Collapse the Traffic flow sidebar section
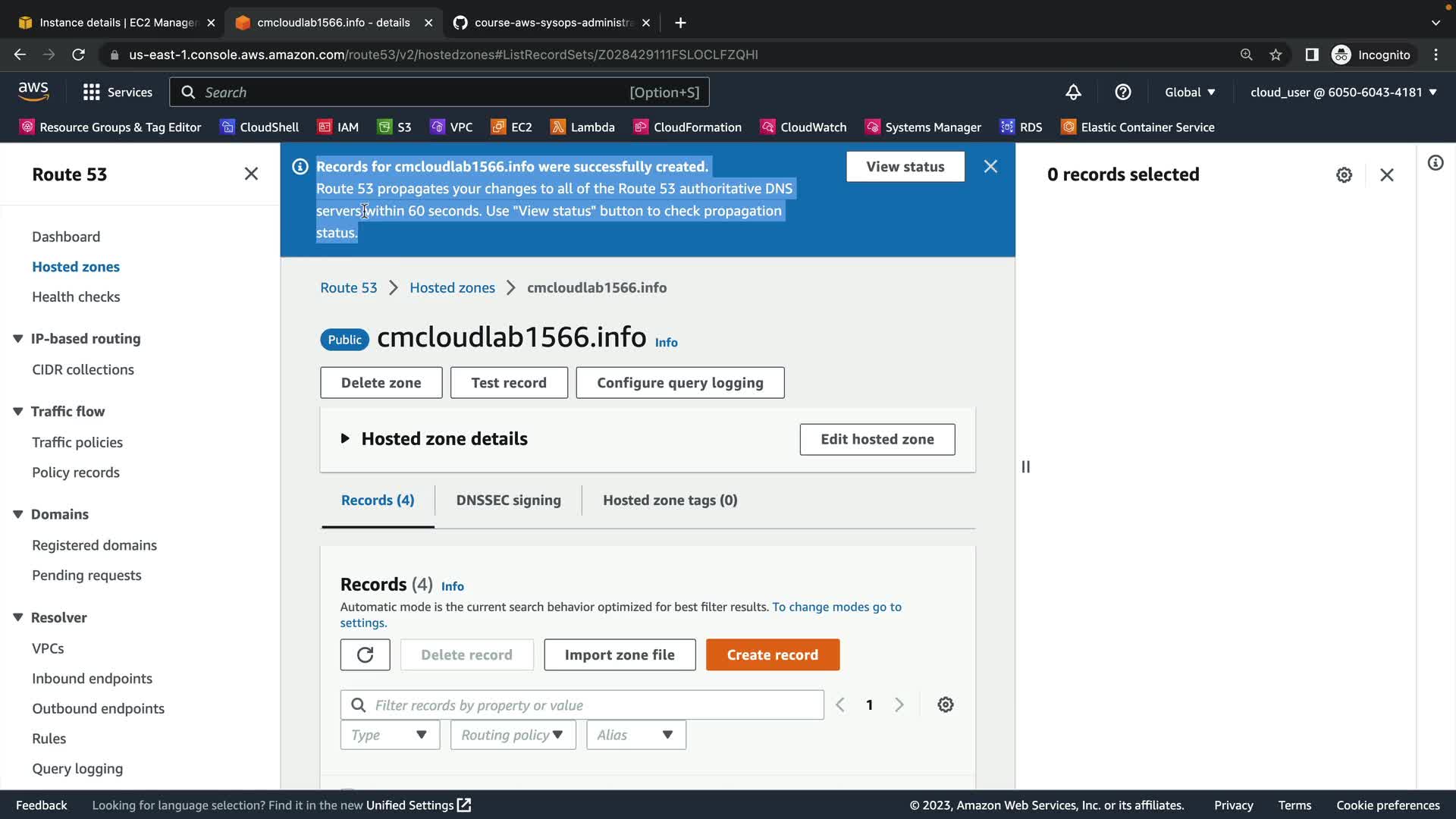Viewport: 1456px width, 819px height. [18, 412]
